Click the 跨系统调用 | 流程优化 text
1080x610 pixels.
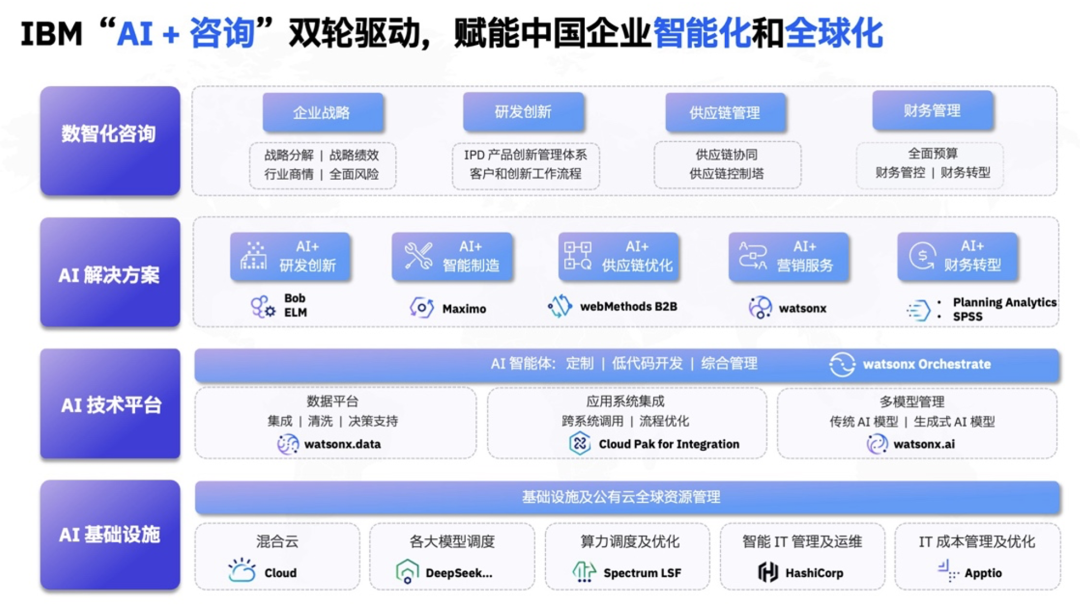point(625,421)
